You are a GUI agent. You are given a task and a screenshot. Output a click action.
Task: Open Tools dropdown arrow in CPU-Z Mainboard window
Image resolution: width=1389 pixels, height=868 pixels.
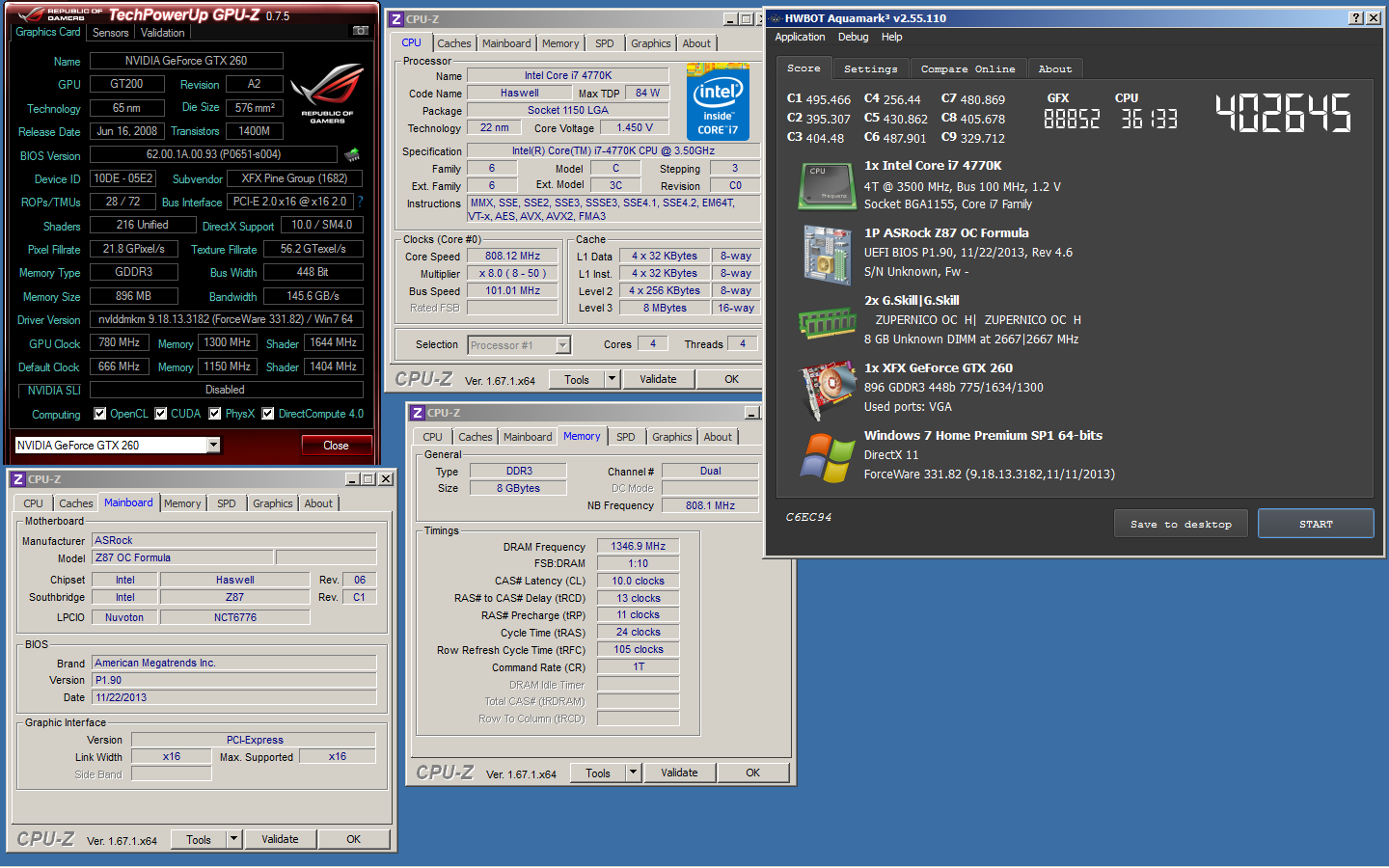pyautogui.click(x=233, y=839)
